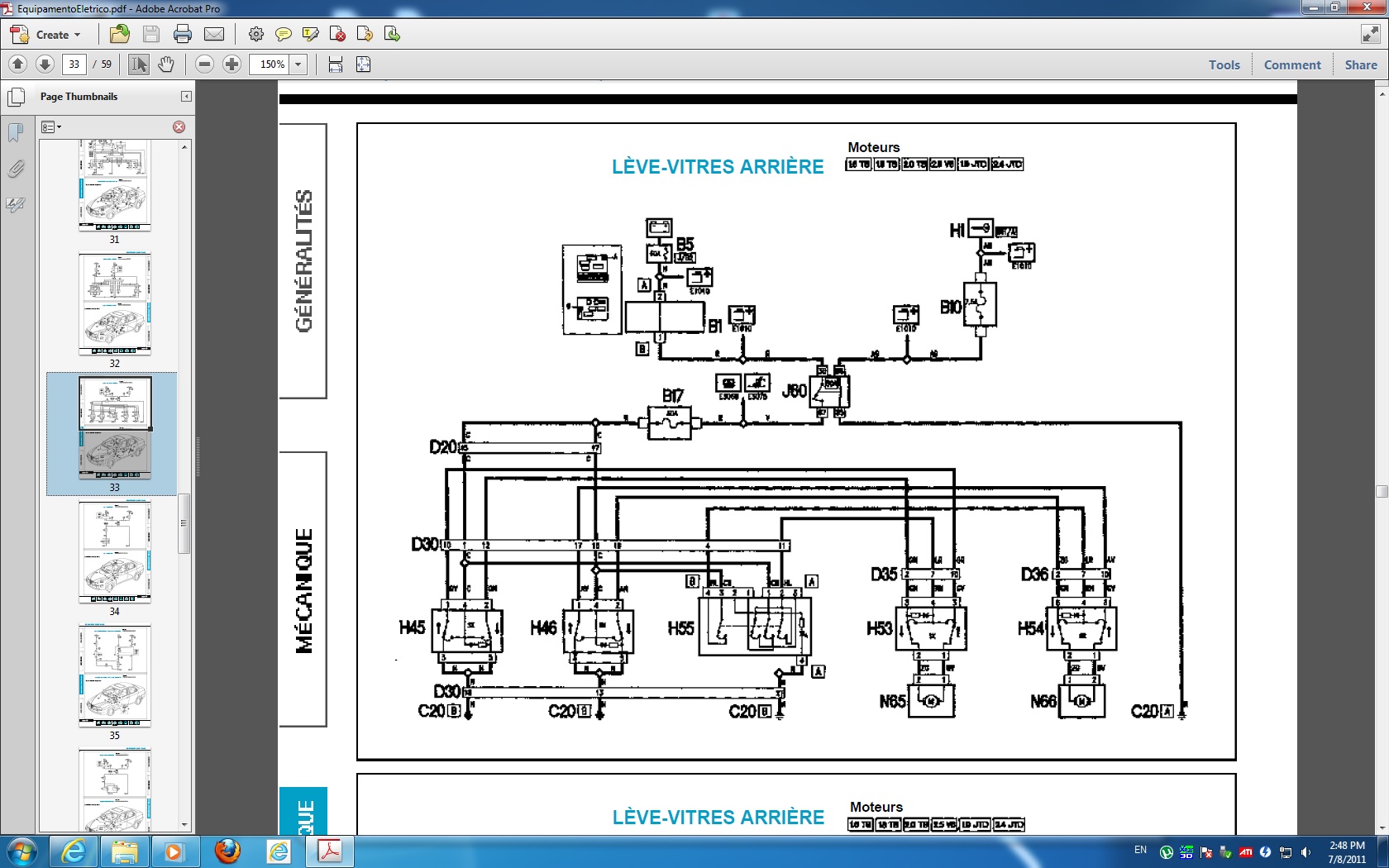Screen dimensions: 1389x868
Task: Activate the text selection tool
Action: [139, 64]
